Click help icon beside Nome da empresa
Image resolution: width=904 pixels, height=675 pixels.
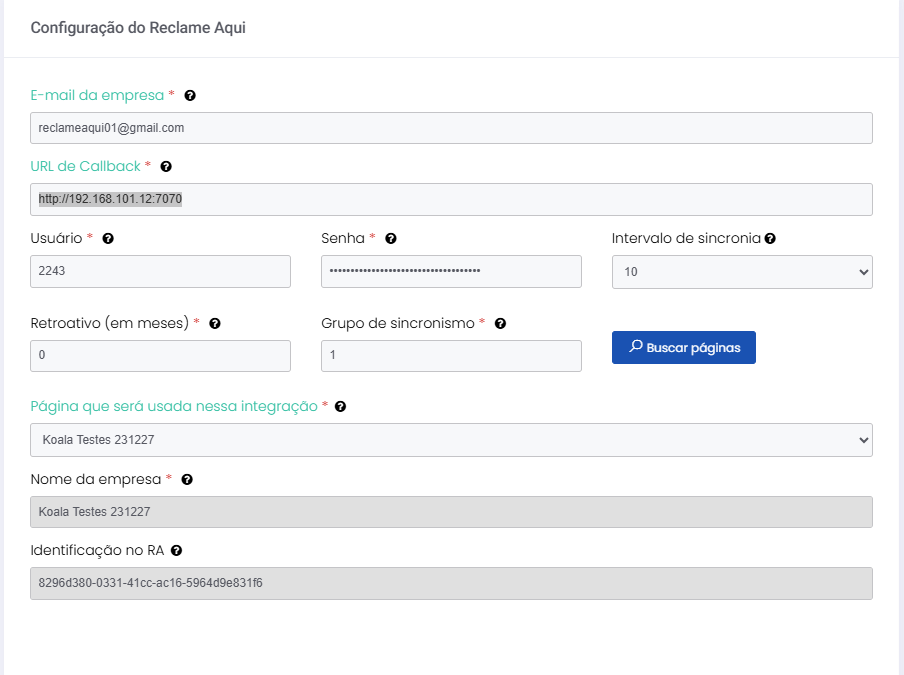[187, 480]
